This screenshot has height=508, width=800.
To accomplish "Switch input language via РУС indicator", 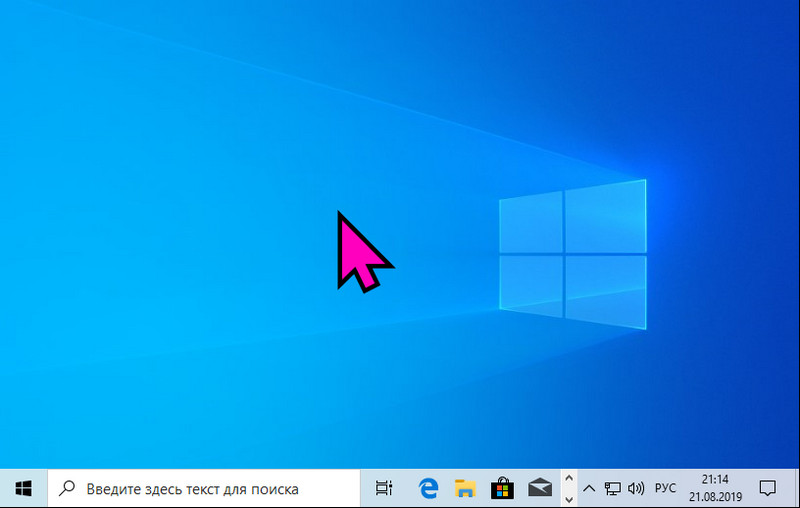I will pyautogui.click(x=665, y=489).
